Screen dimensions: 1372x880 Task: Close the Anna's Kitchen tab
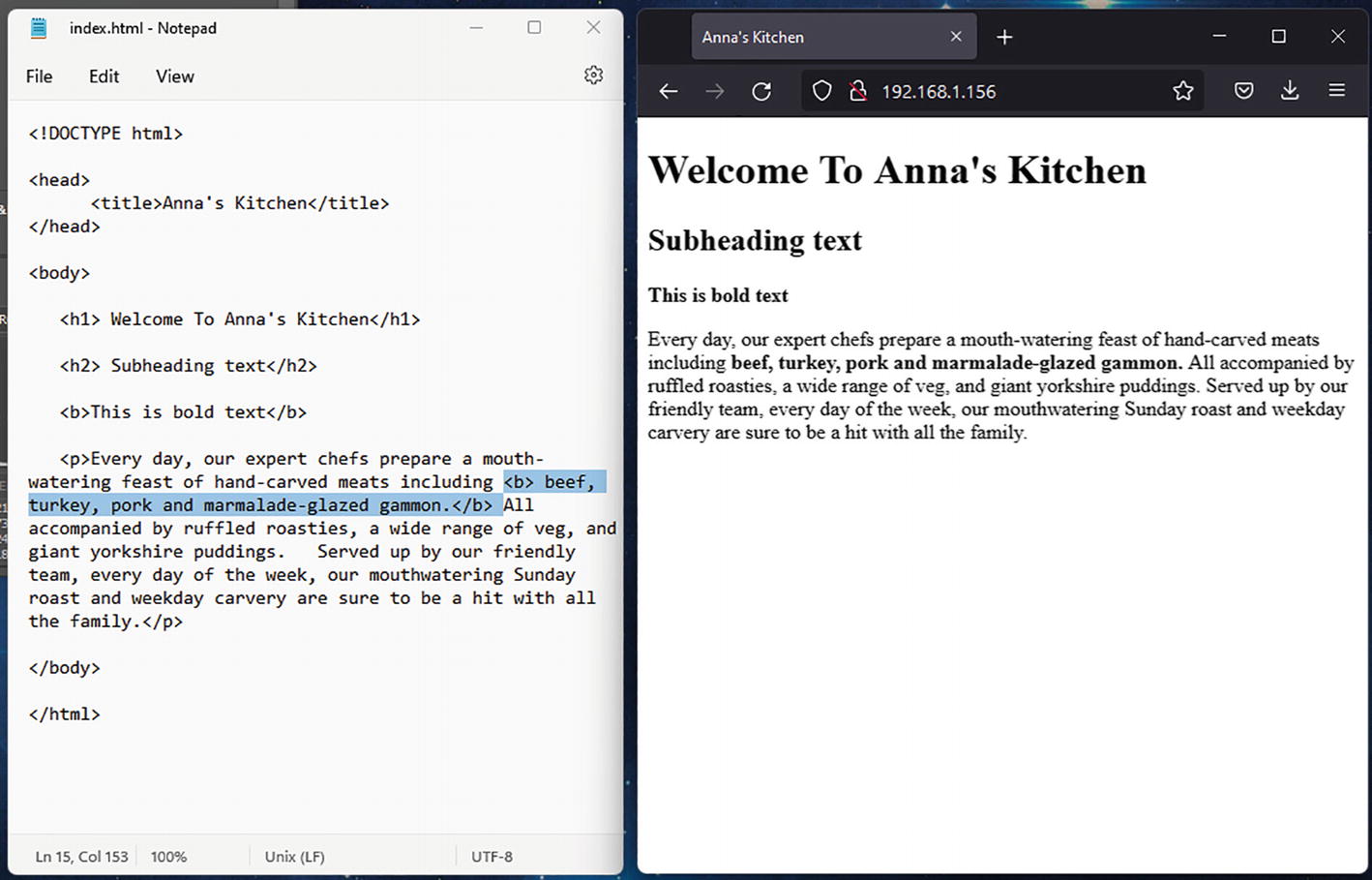tap(956, 37)
